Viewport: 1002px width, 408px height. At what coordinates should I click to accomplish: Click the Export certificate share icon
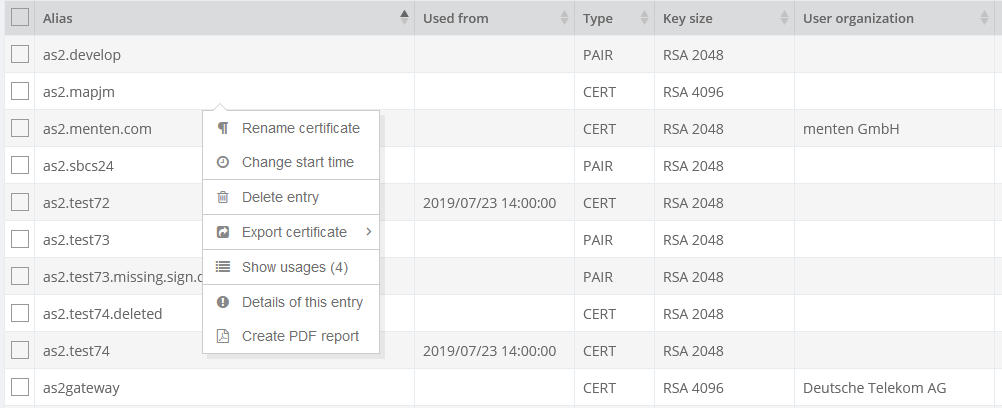[223, 232]
